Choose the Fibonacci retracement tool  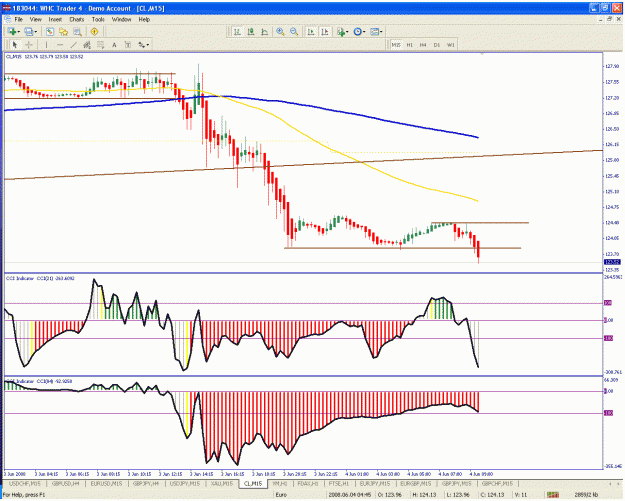click(101, 45)
